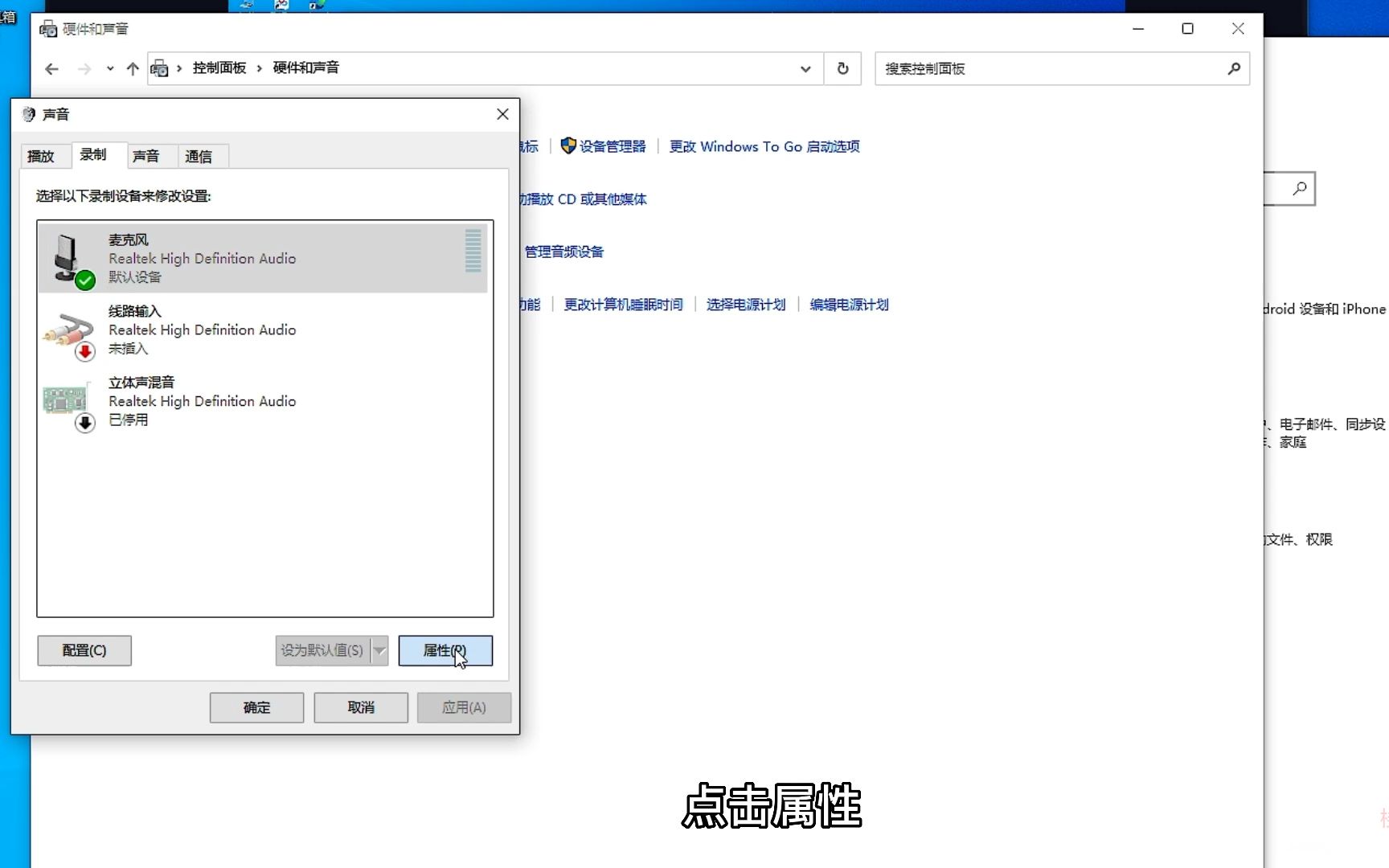Click the 属性(P) button
Viewport: 1389px width, 868px height.
[445, 650]
